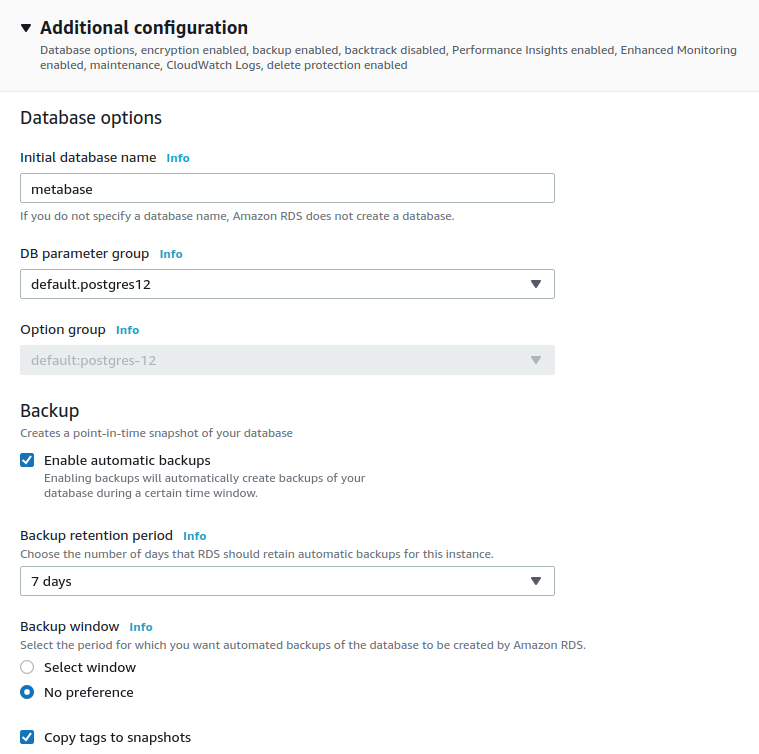The width and height of the screenshot is (759, 754).
Task: Click the Option group dropdown arrow icon
Action: (x=536, y=360)
